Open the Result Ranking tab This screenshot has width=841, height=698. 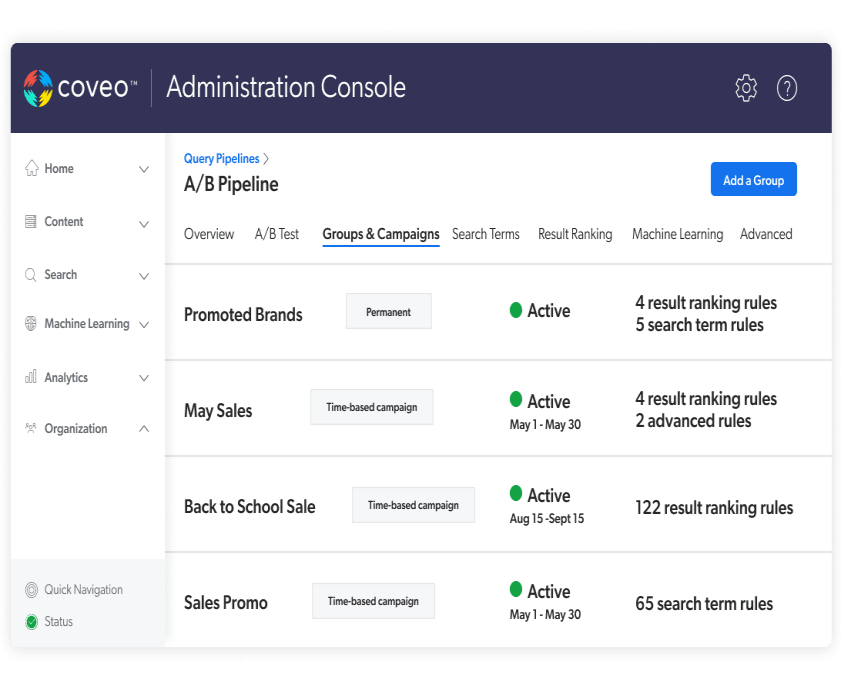click(x=575, y=234)
